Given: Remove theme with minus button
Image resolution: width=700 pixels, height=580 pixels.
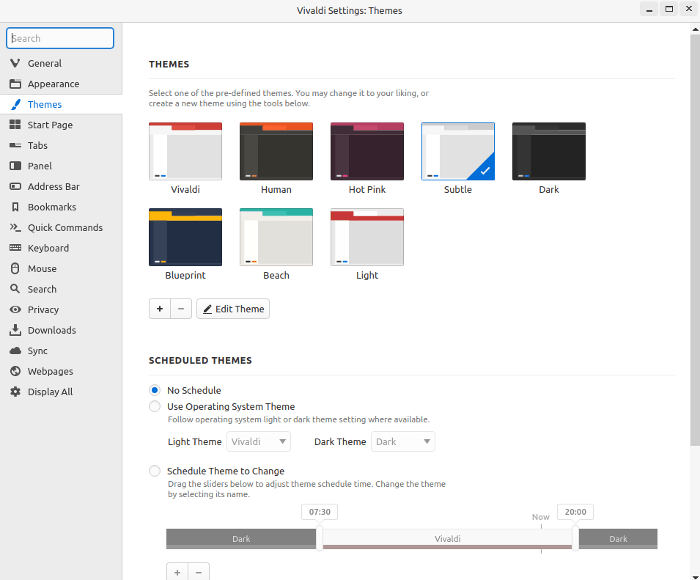Looking at the screenshot, I should [181, 309].
